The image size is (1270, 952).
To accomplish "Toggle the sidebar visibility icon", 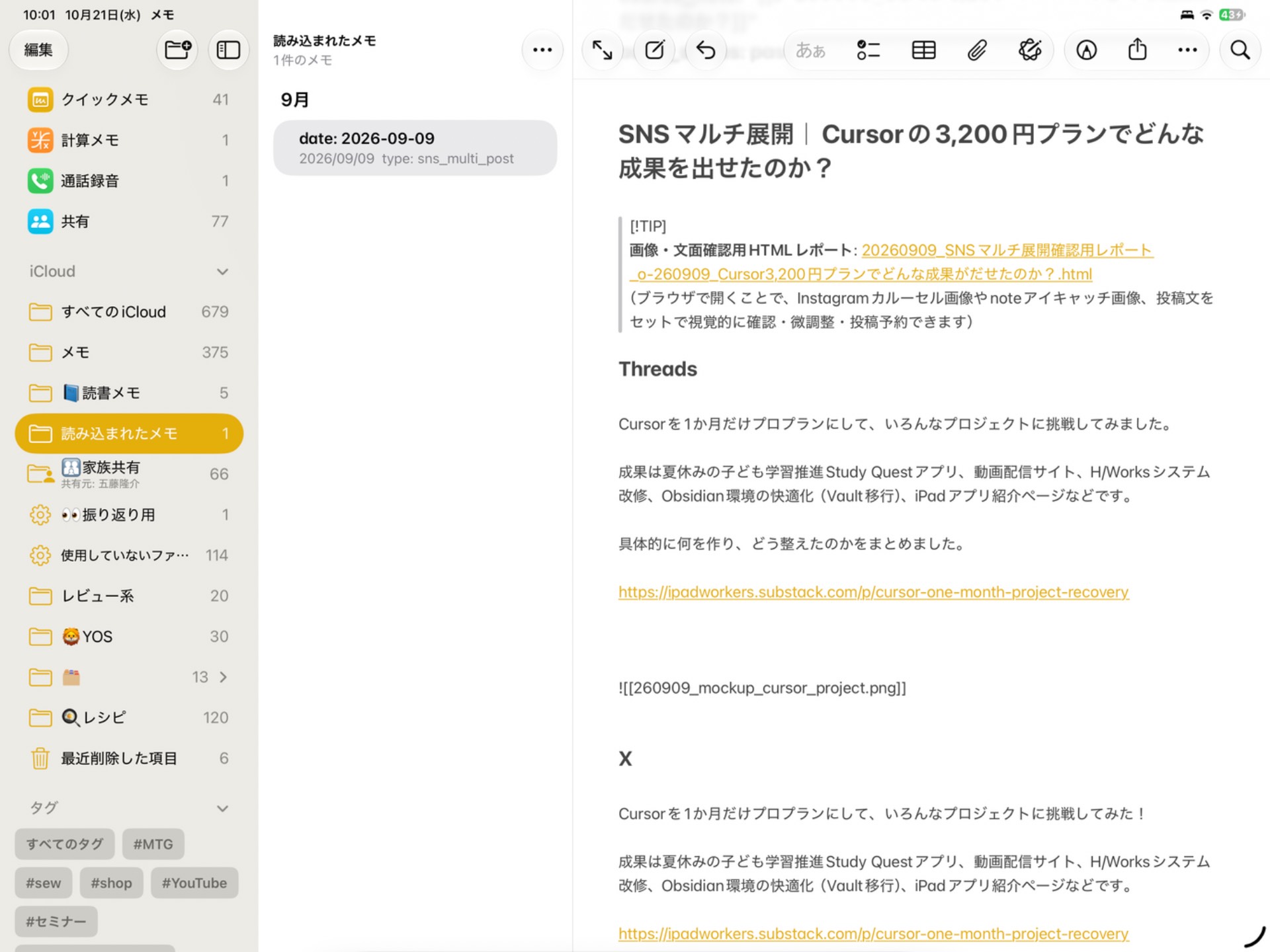I will pyautogui.click(x=228, y=50).
